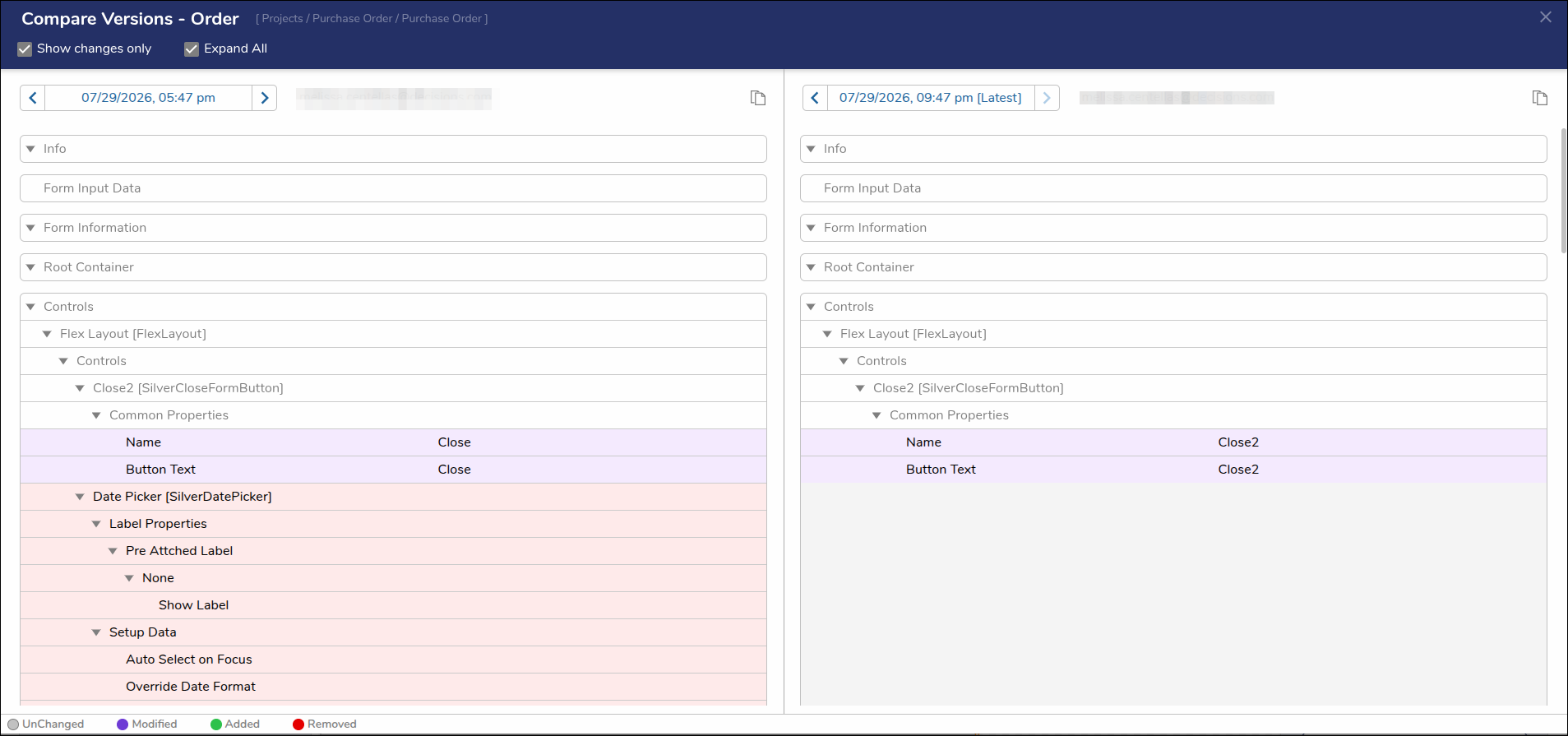Collapse left Flex Layout tree node

47,334
